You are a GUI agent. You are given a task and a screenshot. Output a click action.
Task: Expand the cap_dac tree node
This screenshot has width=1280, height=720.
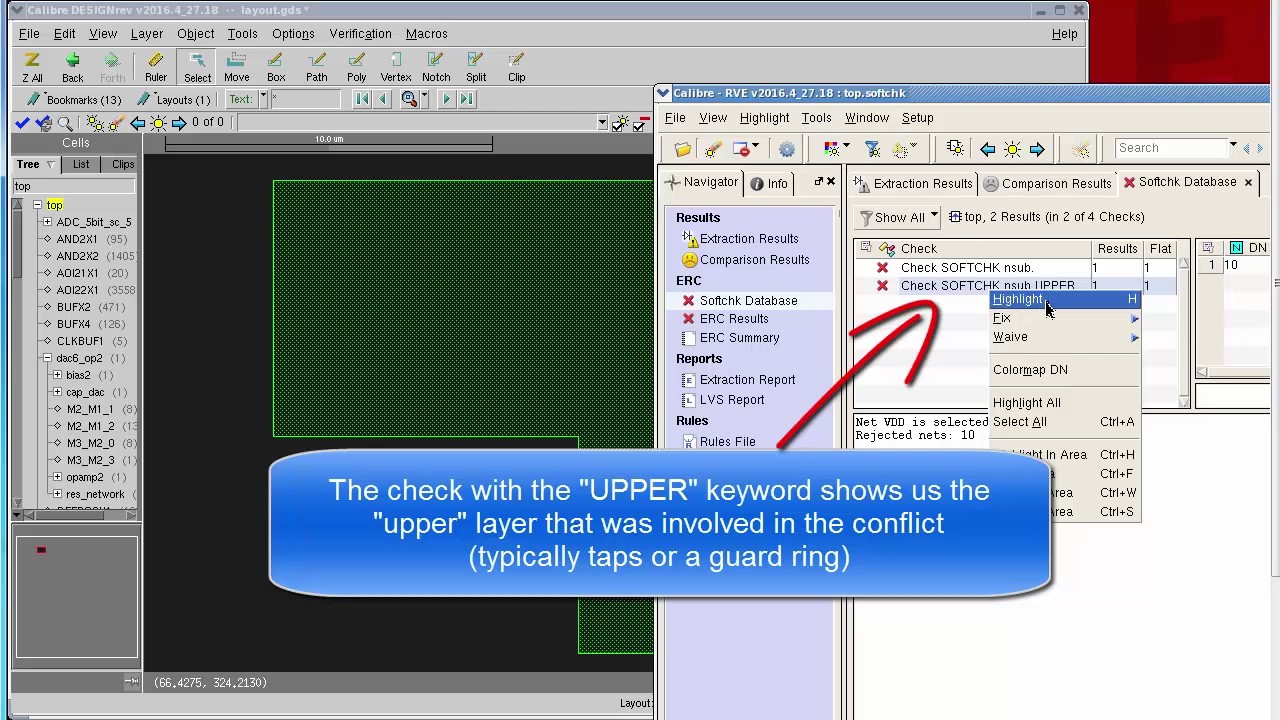(57, 392)
